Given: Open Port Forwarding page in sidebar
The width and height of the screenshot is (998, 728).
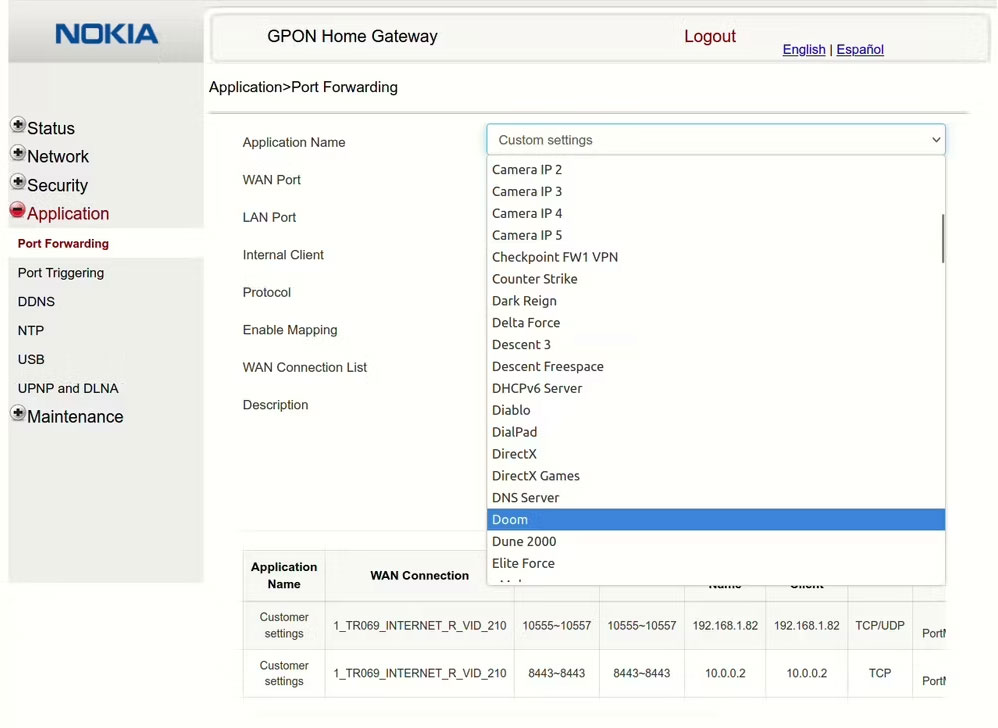Looking at the screenshot, I should click(63, 244).
